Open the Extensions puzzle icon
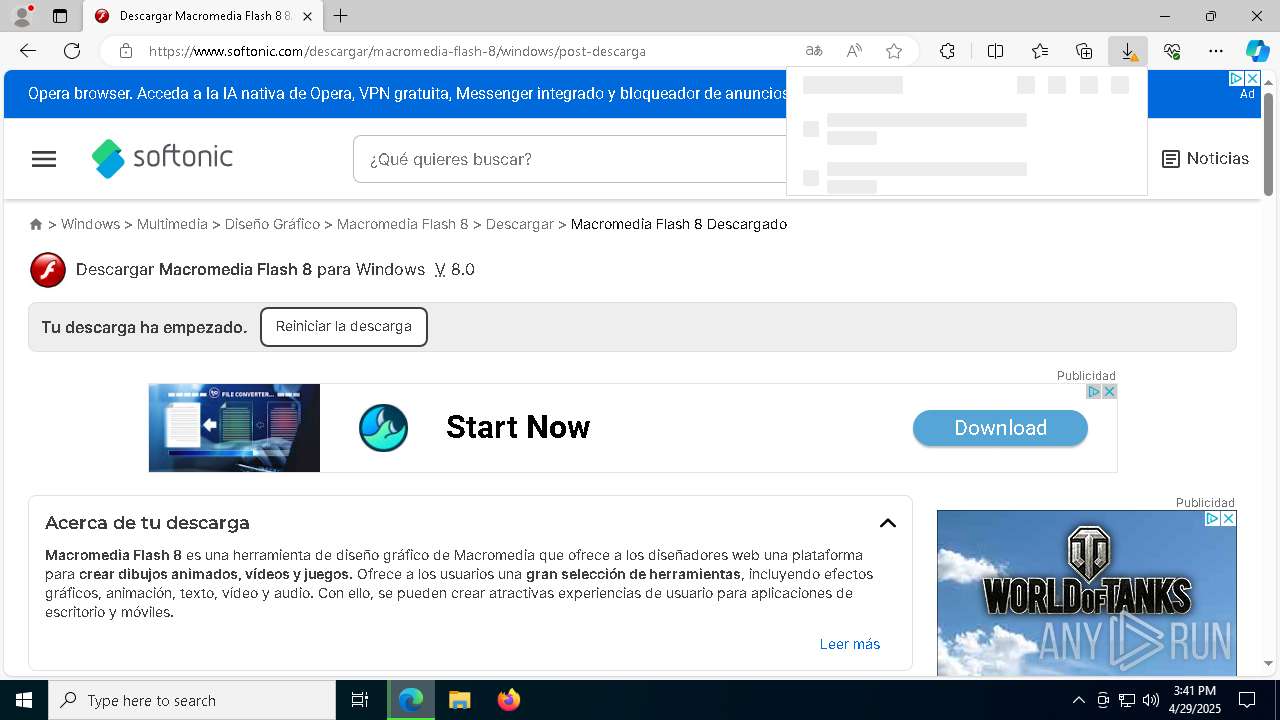The height and width of the screenshot is (720, 1280). pyautogui.click(x=947, y=51)
